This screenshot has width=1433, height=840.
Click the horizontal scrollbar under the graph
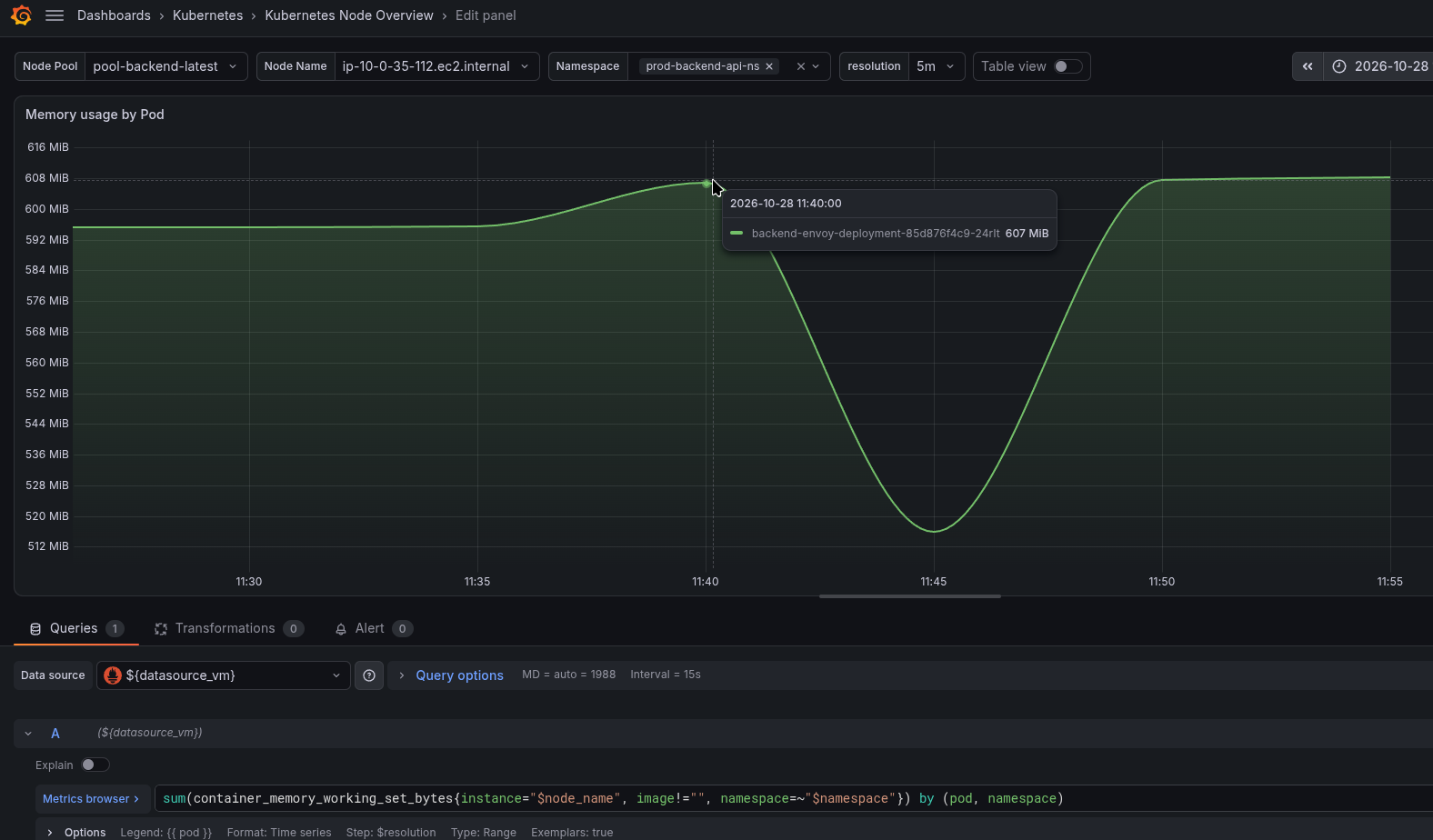point(910,596)
